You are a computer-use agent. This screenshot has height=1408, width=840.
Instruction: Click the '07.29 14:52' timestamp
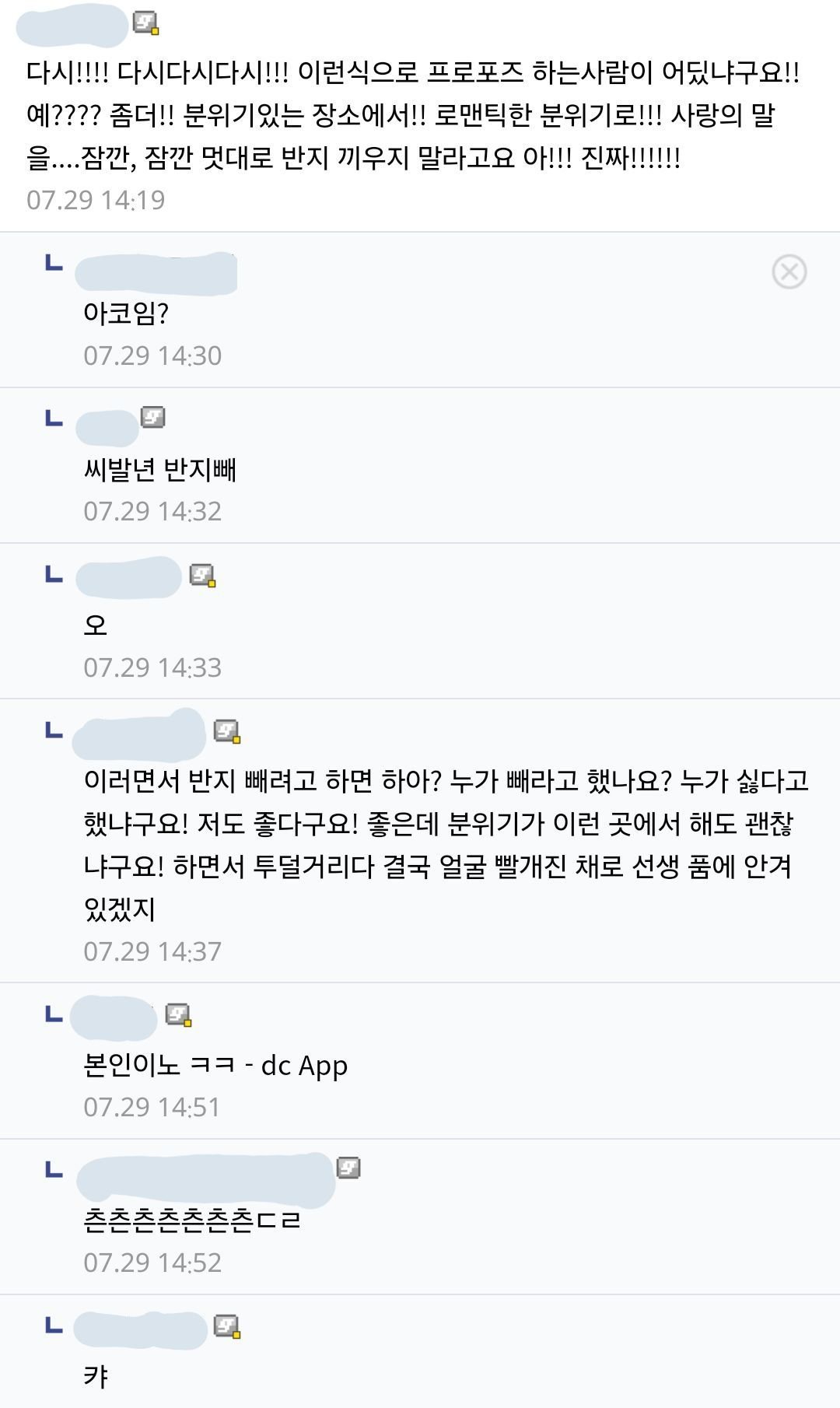(152, 1262)
